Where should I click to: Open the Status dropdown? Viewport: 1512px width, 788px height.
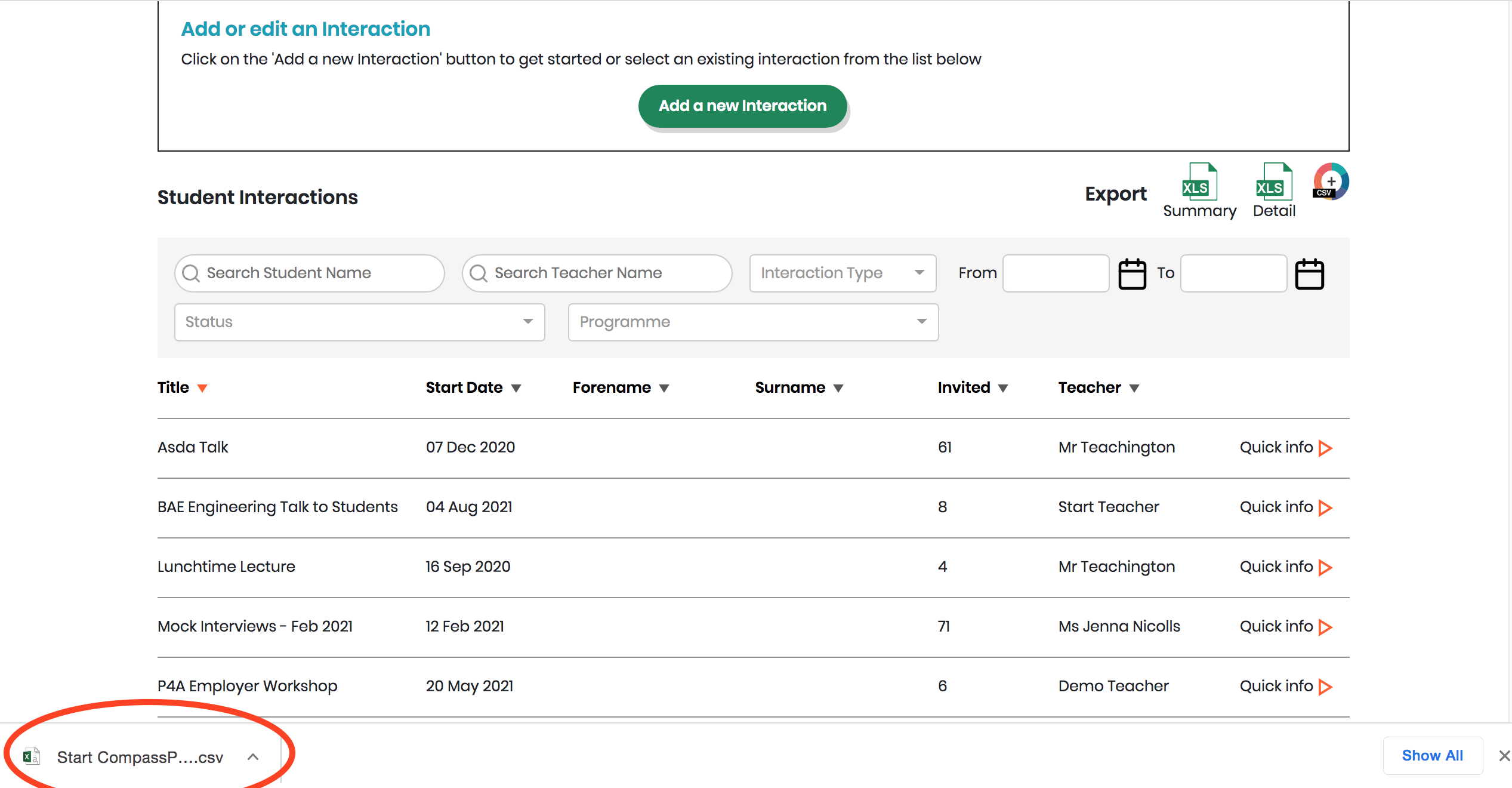click(x=359, y=322)
